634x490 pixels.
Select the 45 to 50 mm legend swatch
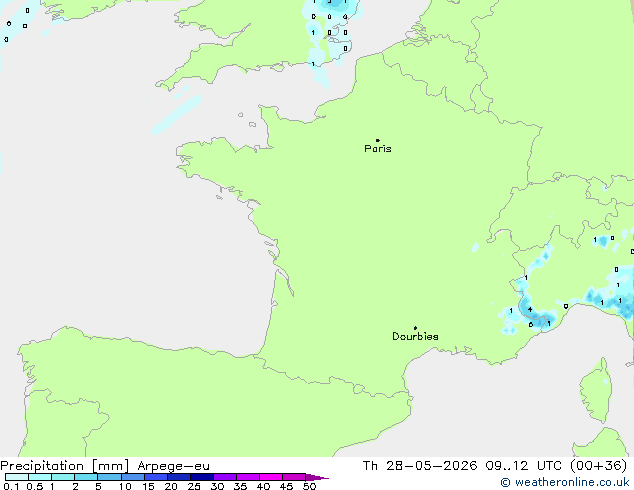(x=294, y=477)
